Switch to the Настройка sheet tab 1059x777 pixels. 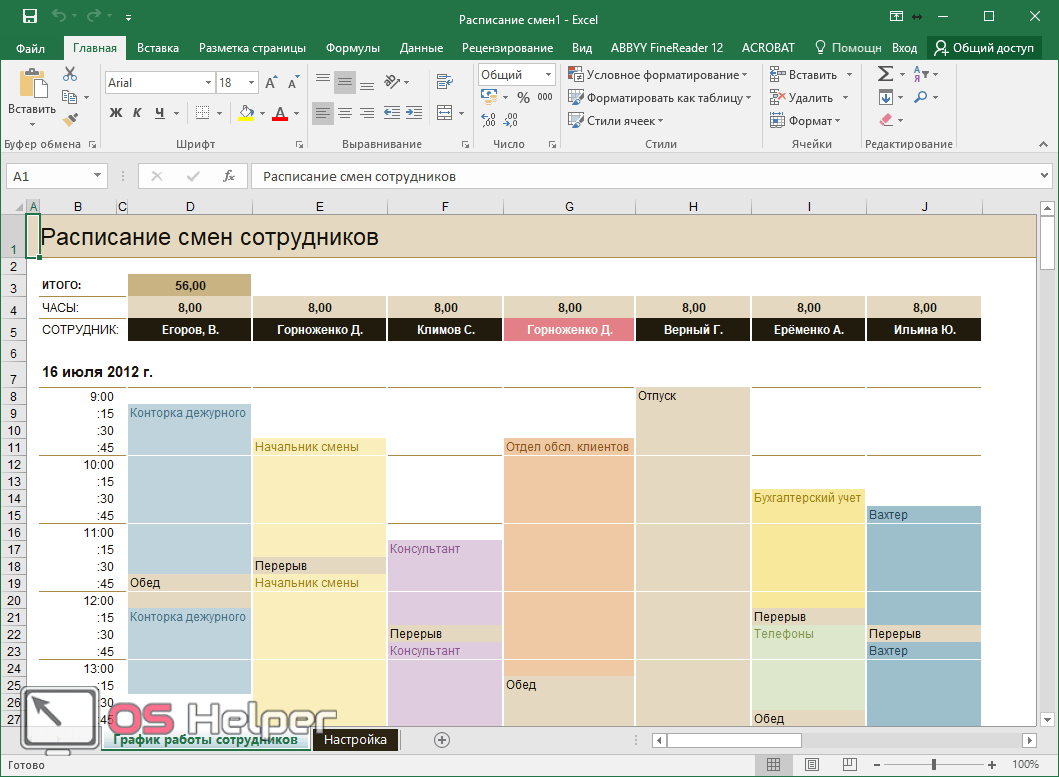(355, 740)
